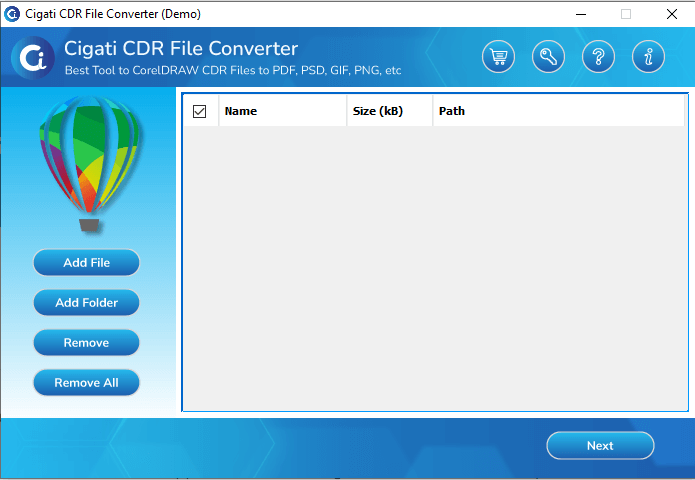Click the Add Folder button

(x=86, y=303)
